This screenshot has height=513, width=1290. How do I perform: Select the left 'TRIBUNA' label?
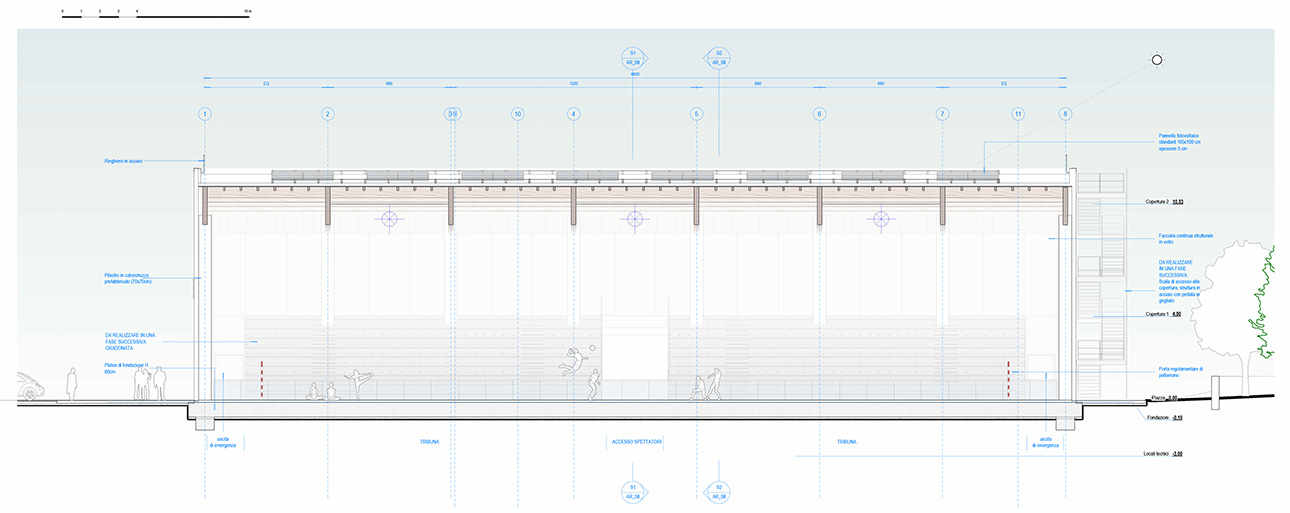click(x=430, y=441)
